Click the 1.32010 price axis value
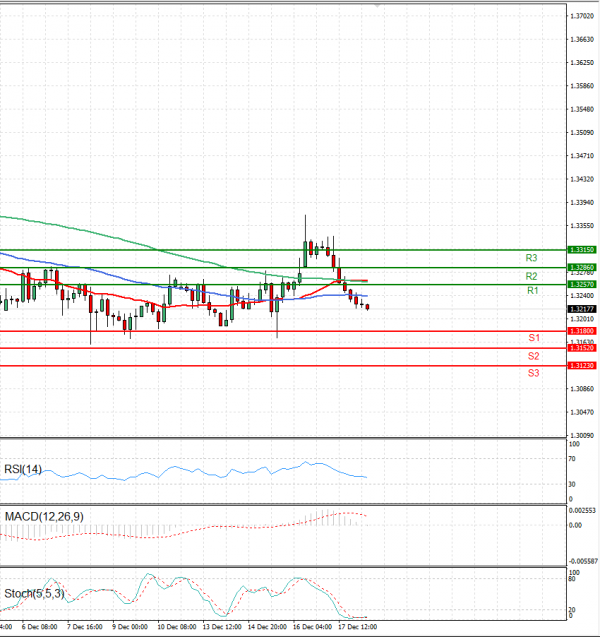Screen dimensions: 600x637 582,319
